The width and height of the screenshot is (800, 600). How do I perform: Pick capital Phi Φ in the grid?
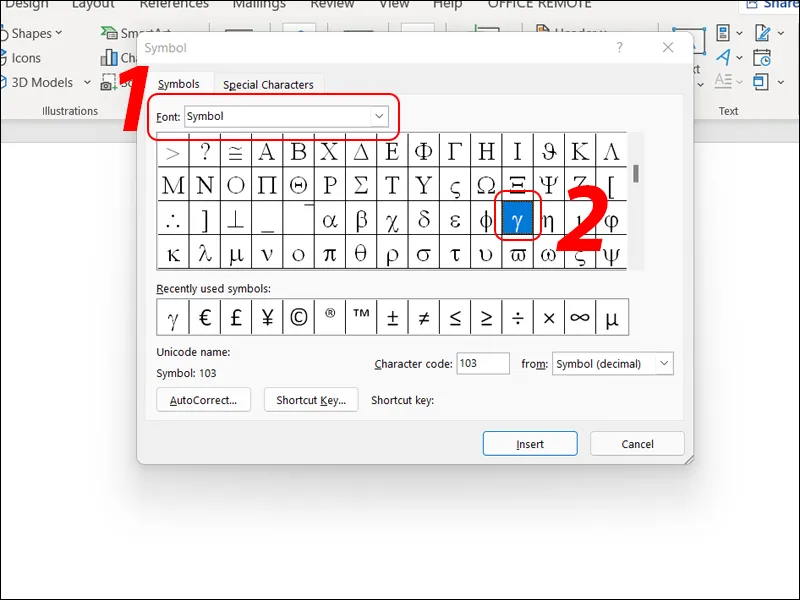pos(423,152)
